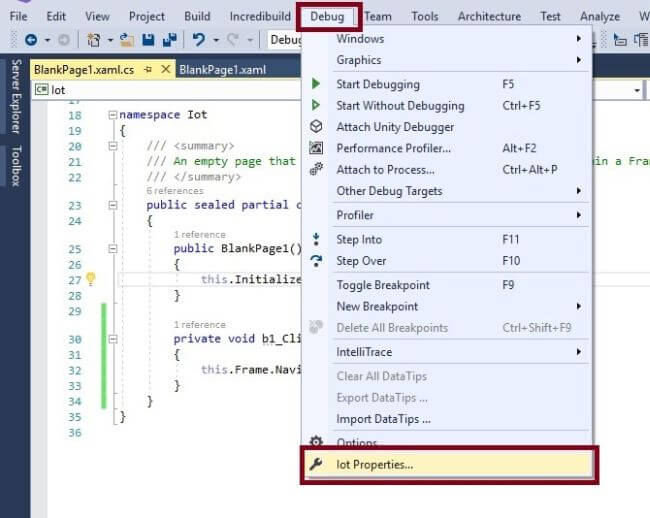
Task: Collapse the summary comment block at line 20
Action: [112, 146]
